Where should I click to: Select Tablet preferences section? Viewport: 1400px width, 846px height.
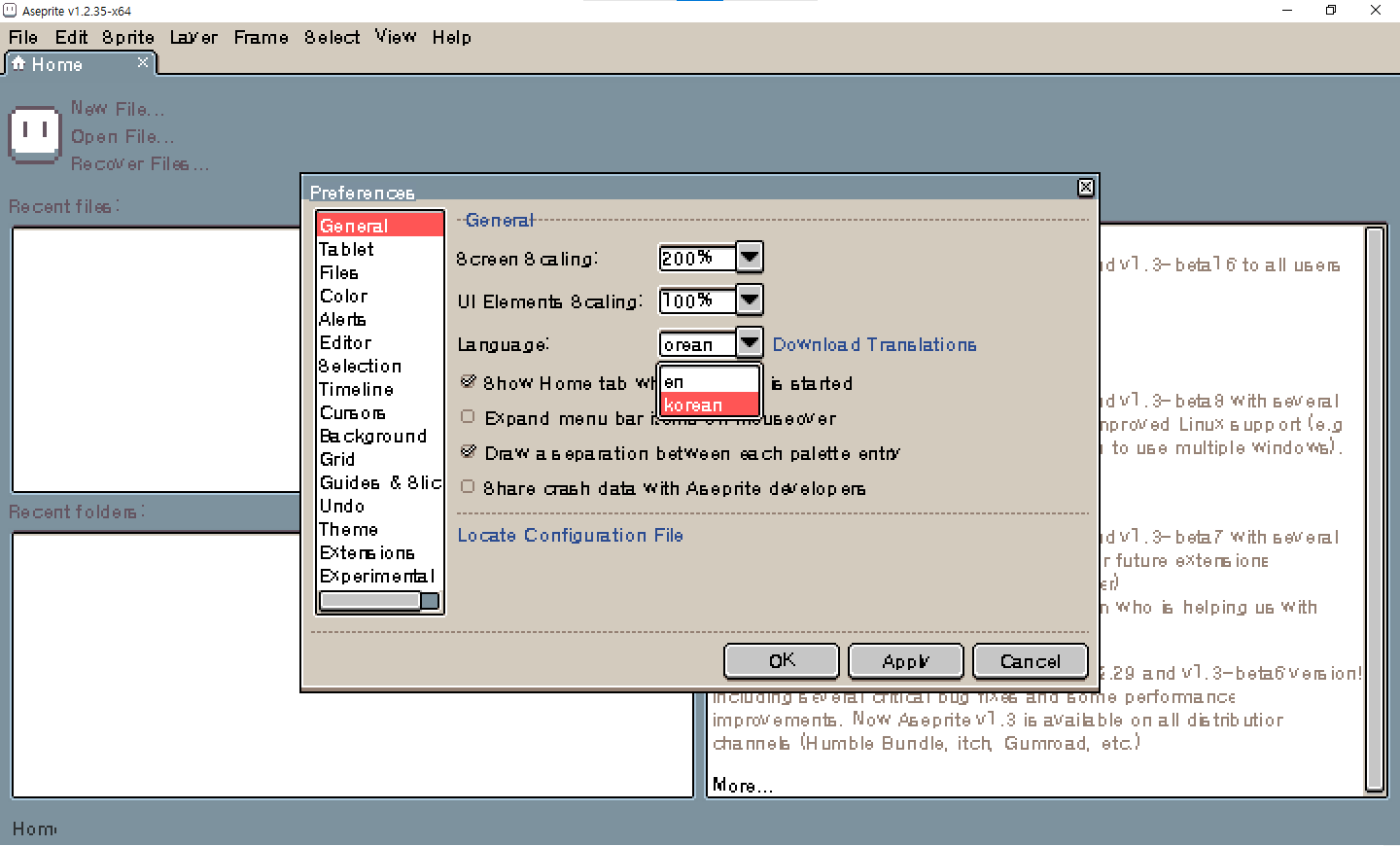pyautogui.click(x=380, y=249)
